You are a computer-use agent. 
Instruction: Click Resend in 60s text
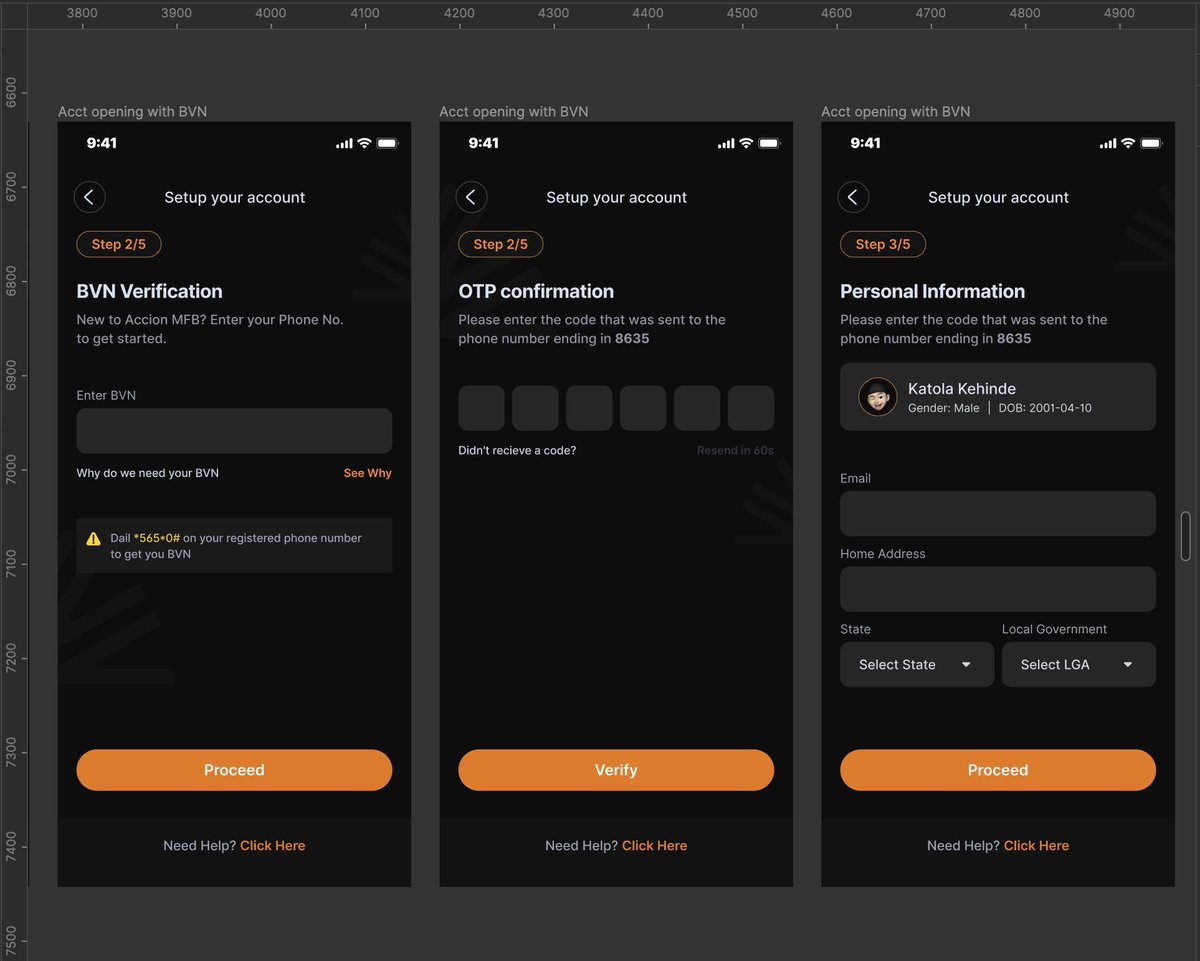pos(735,451)
